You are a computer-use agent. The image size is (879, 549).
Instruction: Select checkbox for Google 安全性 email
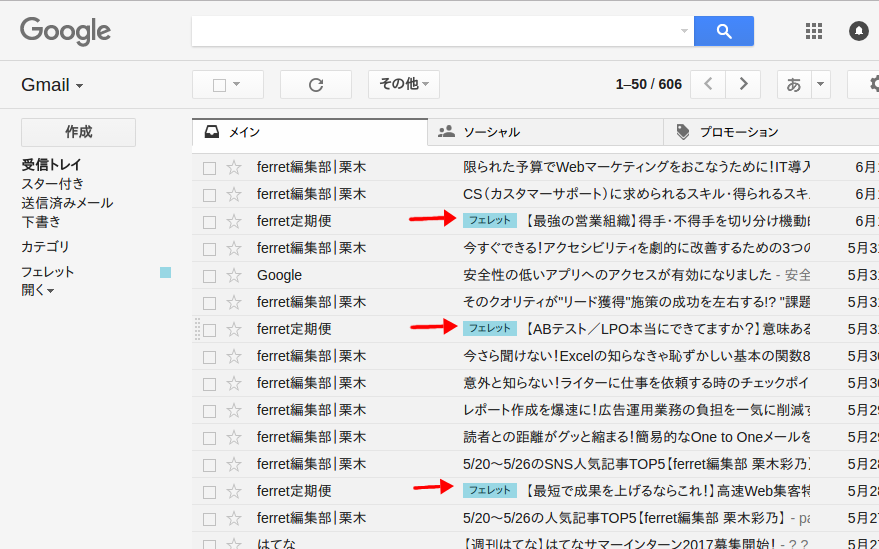pos(209,276)
